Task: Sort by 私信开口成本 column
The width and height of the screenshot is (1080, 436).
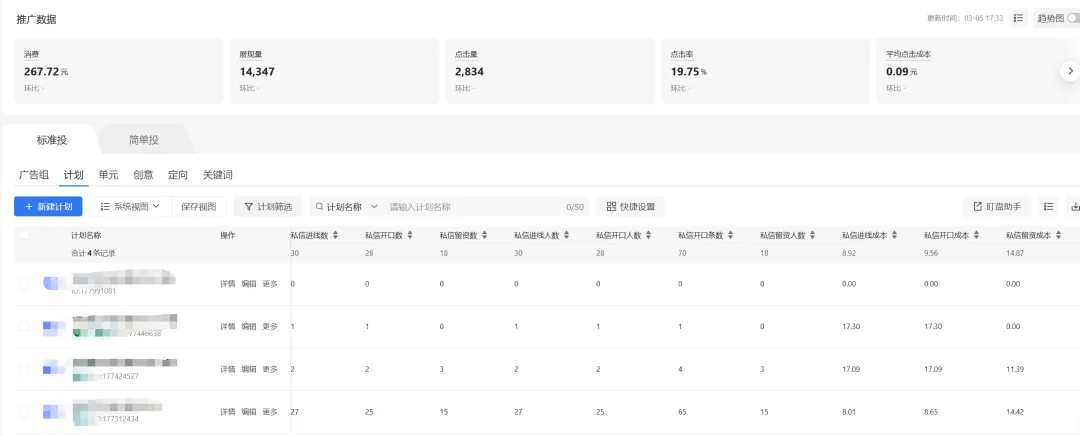Action: (x=976, y=235)
